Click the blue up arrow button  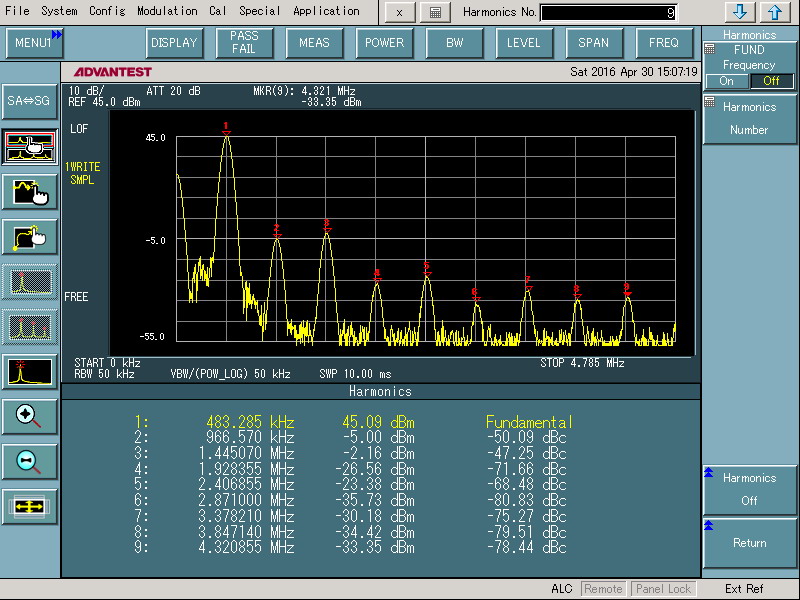(774, 12)
